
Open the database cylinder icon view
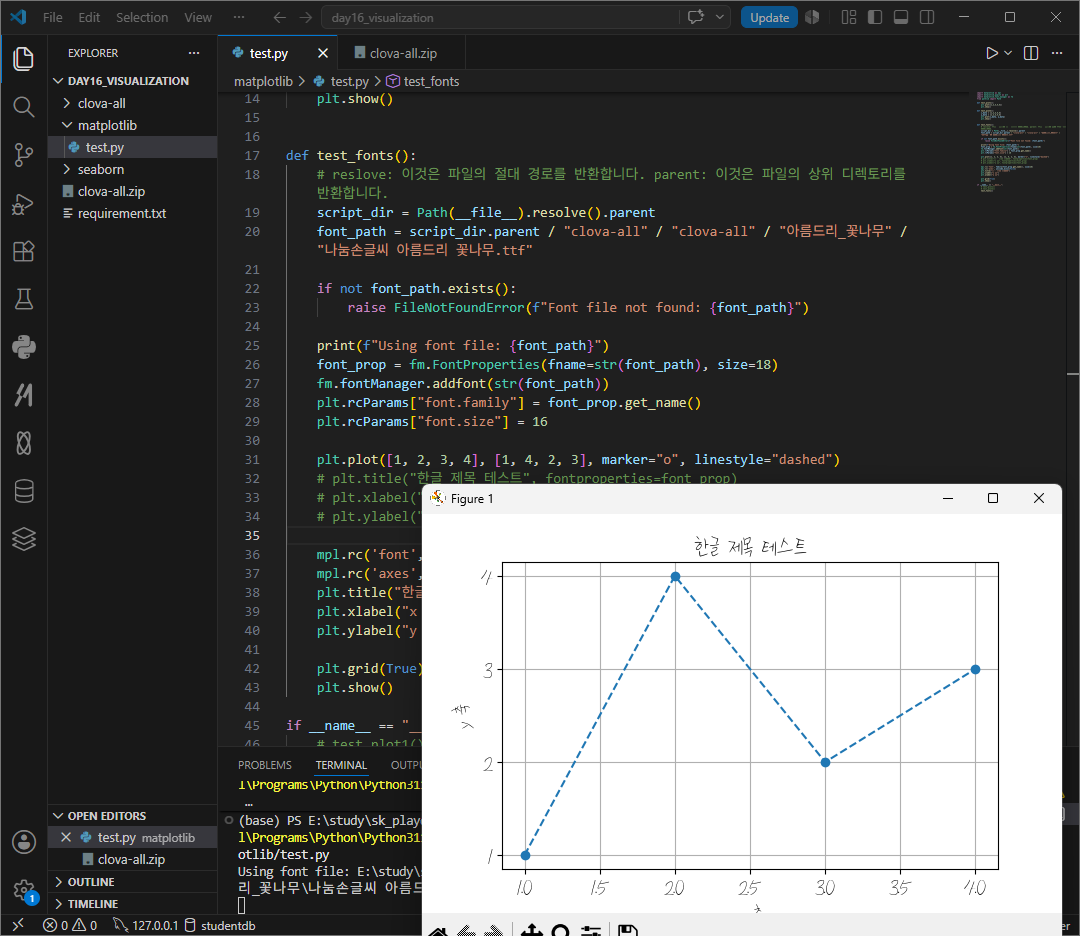(x=23, y=491)
